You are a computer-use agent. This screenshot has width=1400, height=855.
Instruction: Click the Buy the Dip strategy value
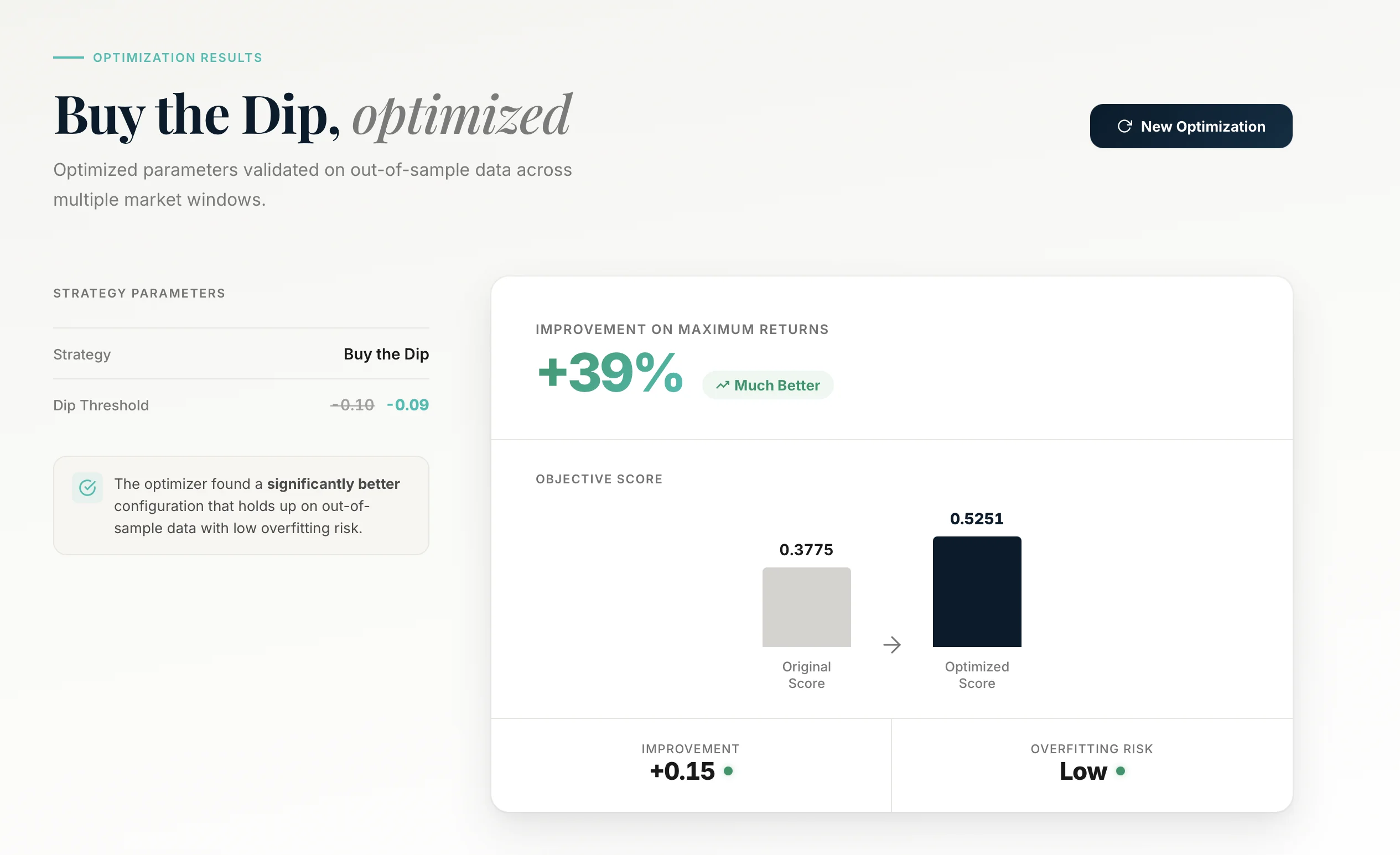point(386,354)
